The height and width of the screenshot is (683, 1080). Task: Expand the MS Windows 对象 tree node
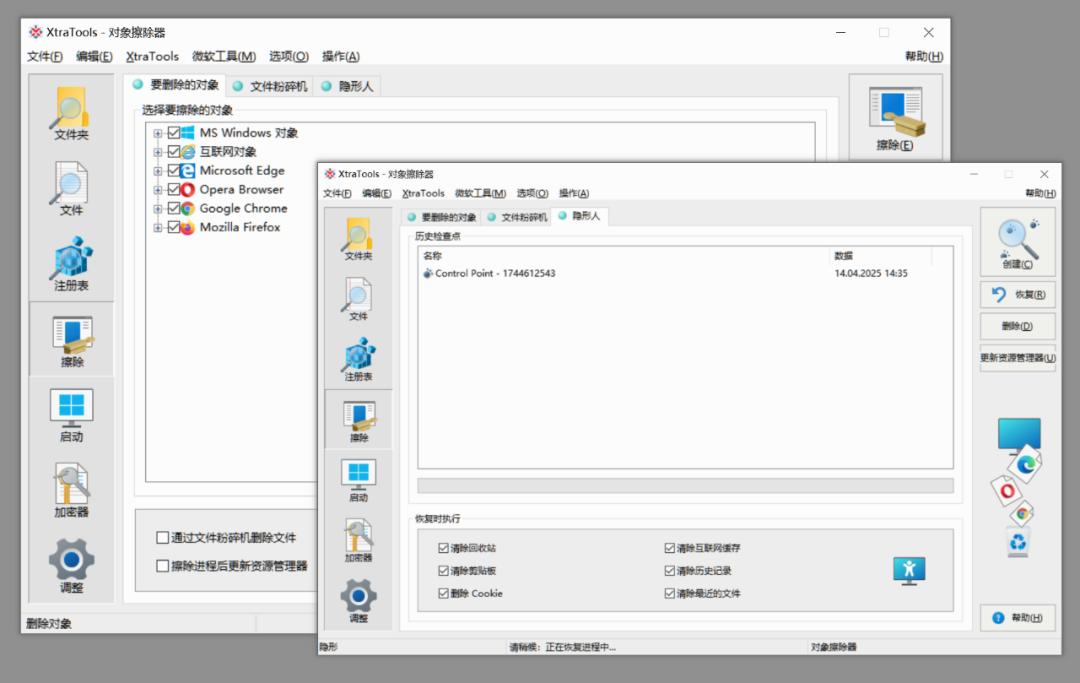[x=158, y=133]
